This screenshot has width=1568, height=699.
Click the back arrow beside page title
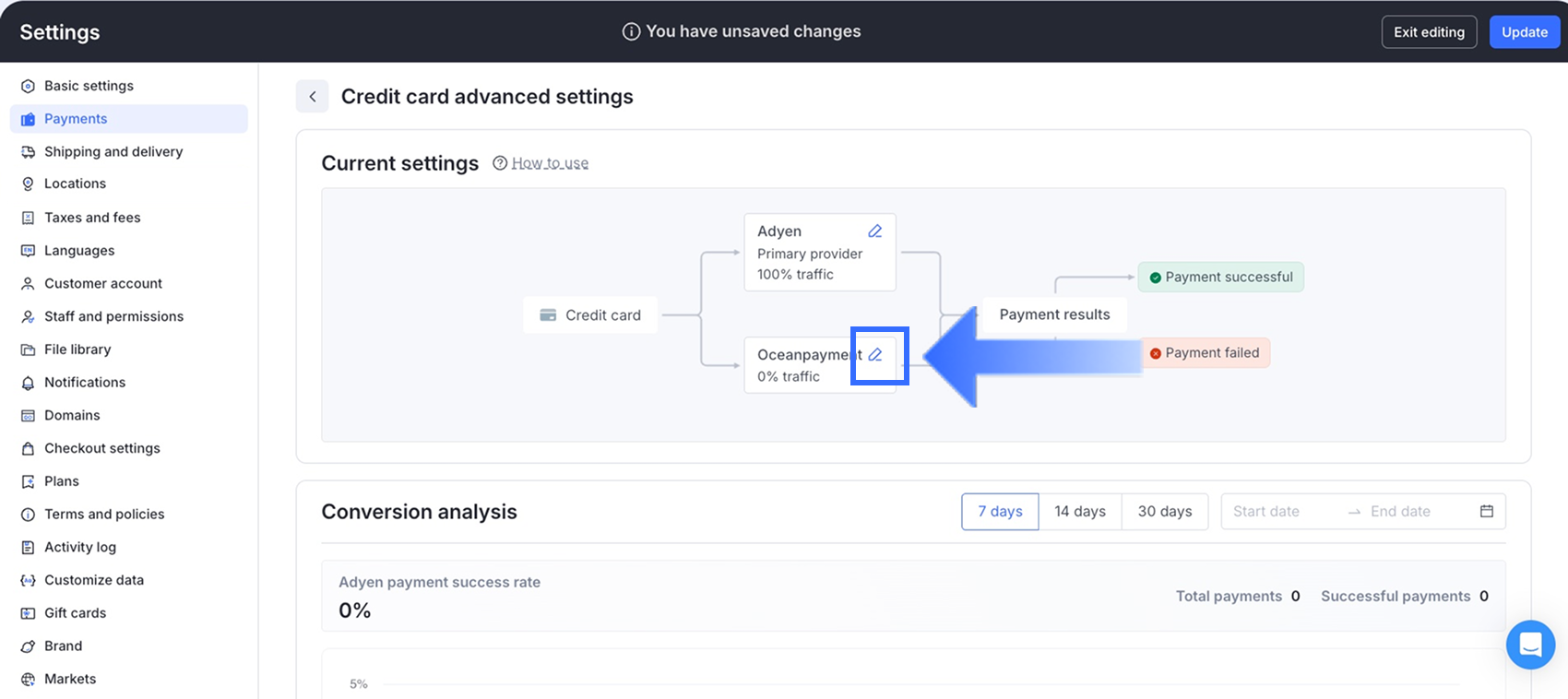coord(313,97)
